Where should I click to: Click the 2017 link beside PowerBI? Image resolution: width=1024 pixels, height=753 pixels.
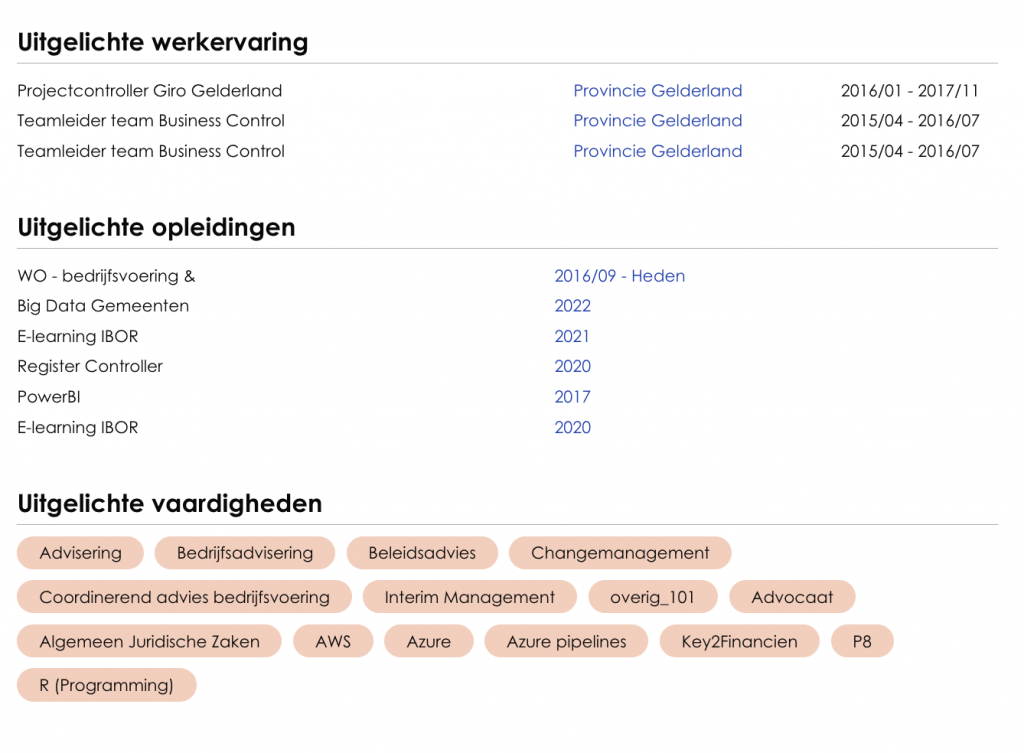pos(572,397)
